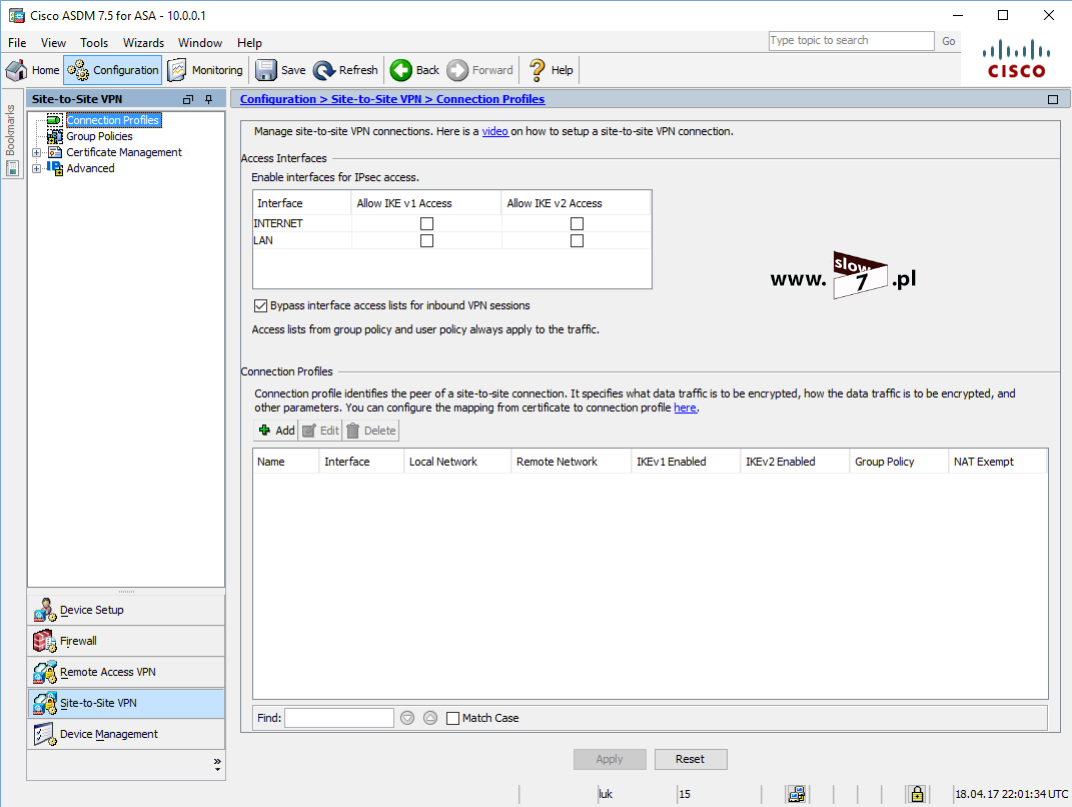Screen dimensions: 1072x807
Task: Open Help from the toolbar
Action: [x=550, y=70]
